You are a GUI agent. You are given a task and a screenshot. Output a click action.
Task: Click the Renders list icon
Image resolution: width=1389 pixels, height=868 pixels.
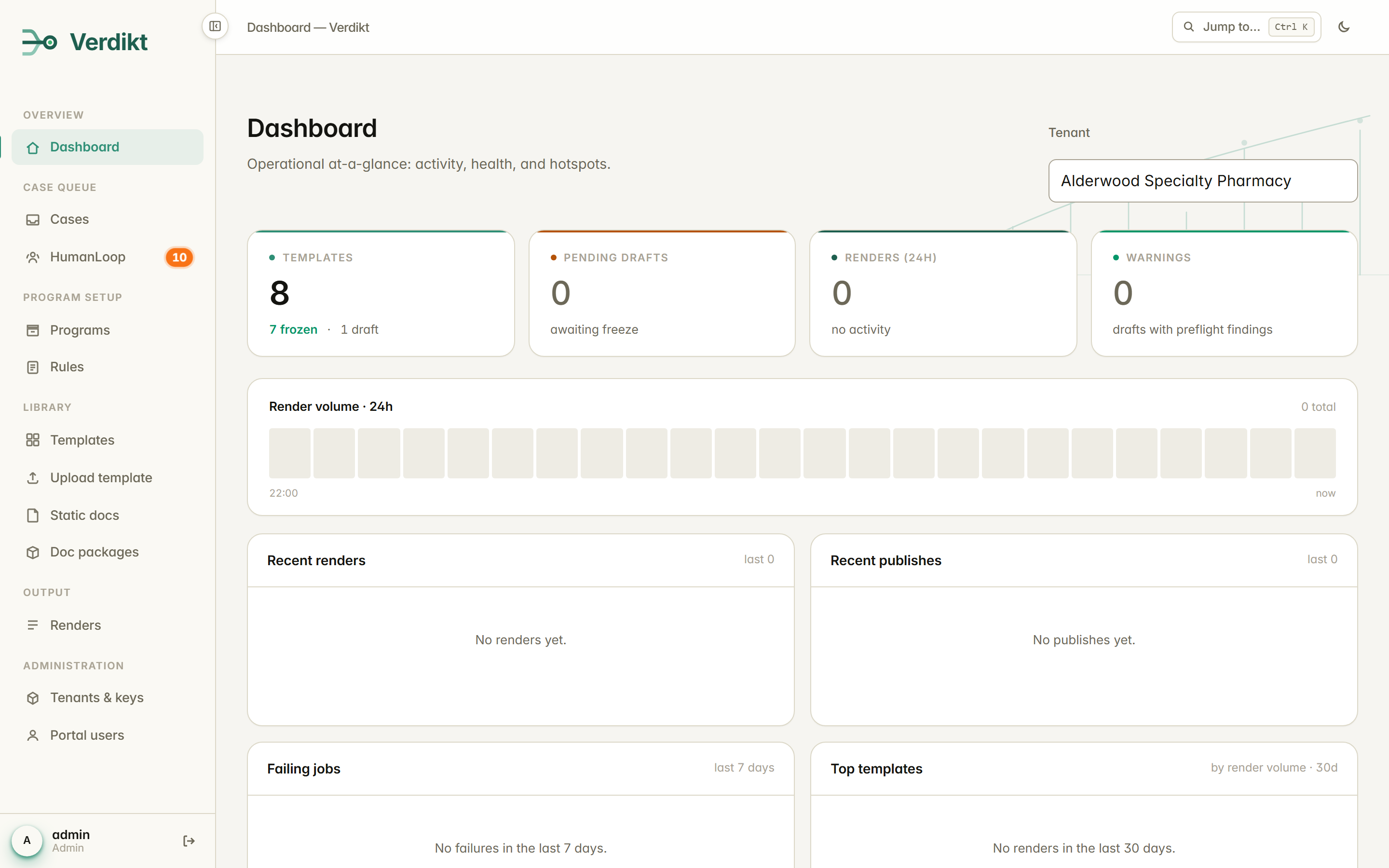(x=33, y=625)
